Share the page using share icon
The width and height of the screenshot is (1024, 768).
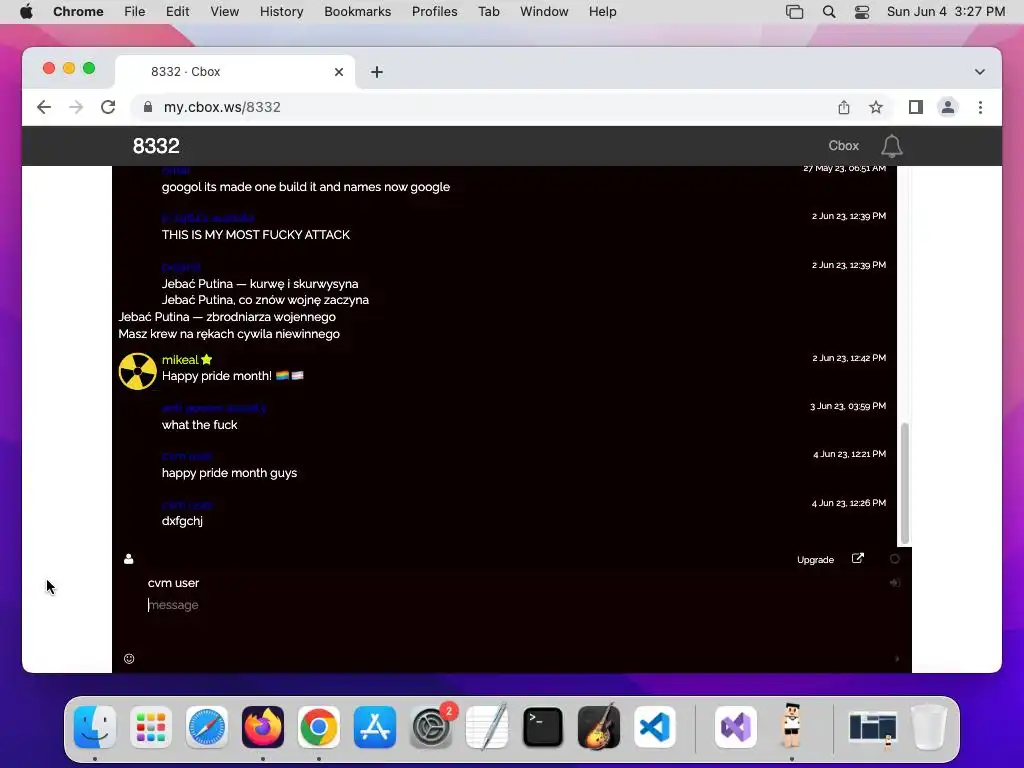(844, 107)
